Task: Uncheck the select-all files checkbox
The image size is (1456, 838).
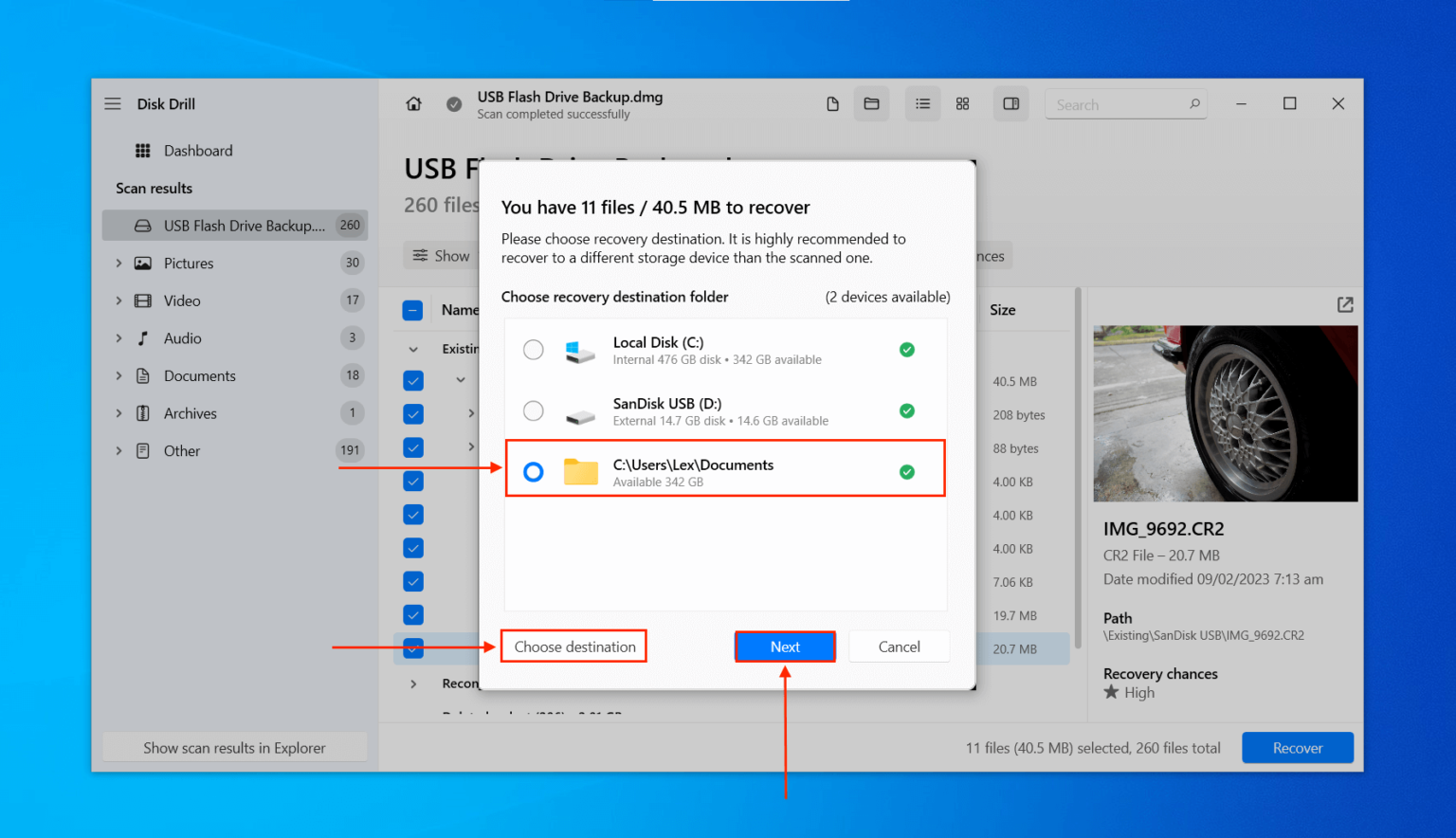Action: point(412,309)
